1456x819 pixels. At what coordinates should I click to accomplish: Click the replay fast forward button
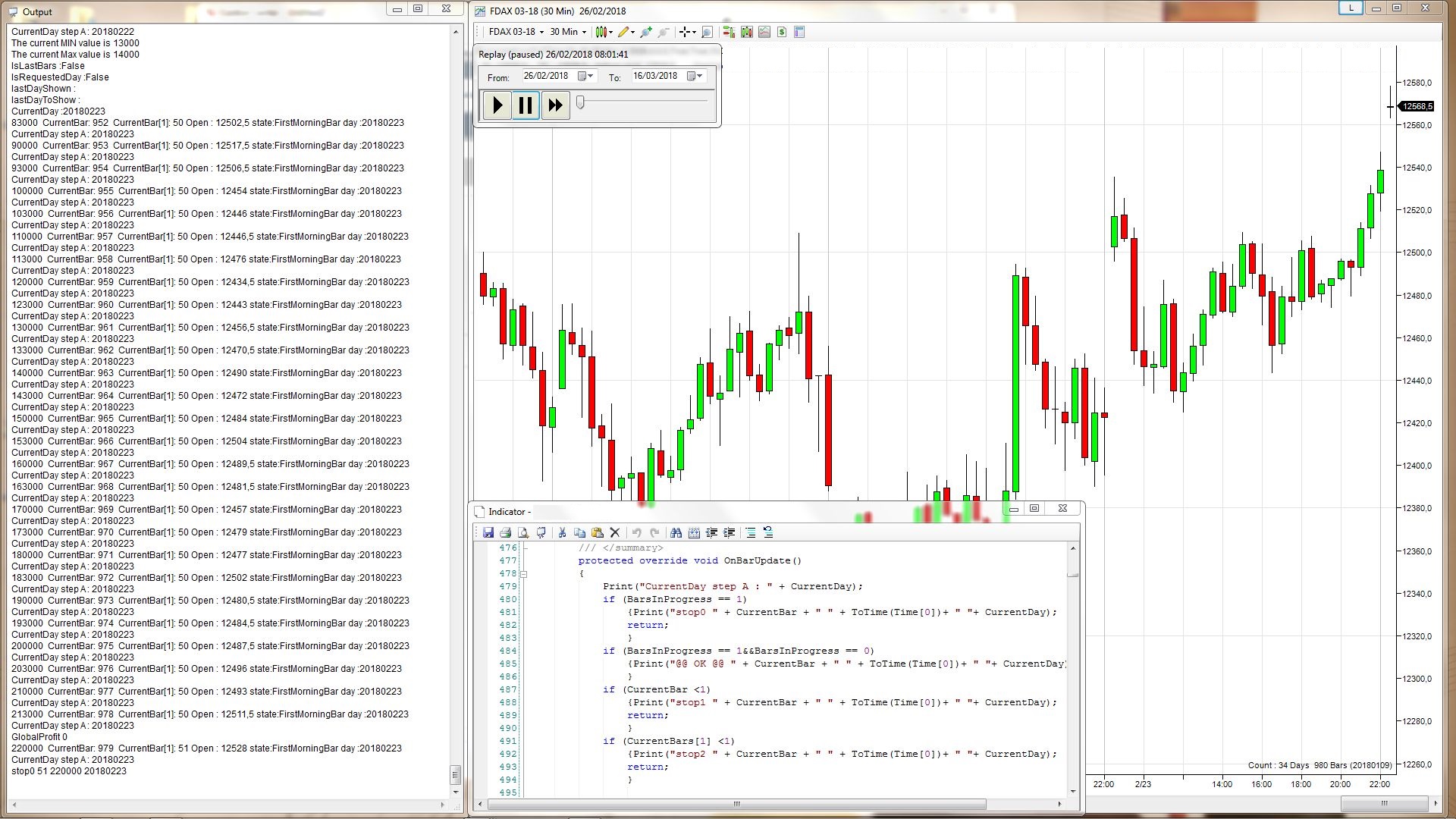pos(555,105)
